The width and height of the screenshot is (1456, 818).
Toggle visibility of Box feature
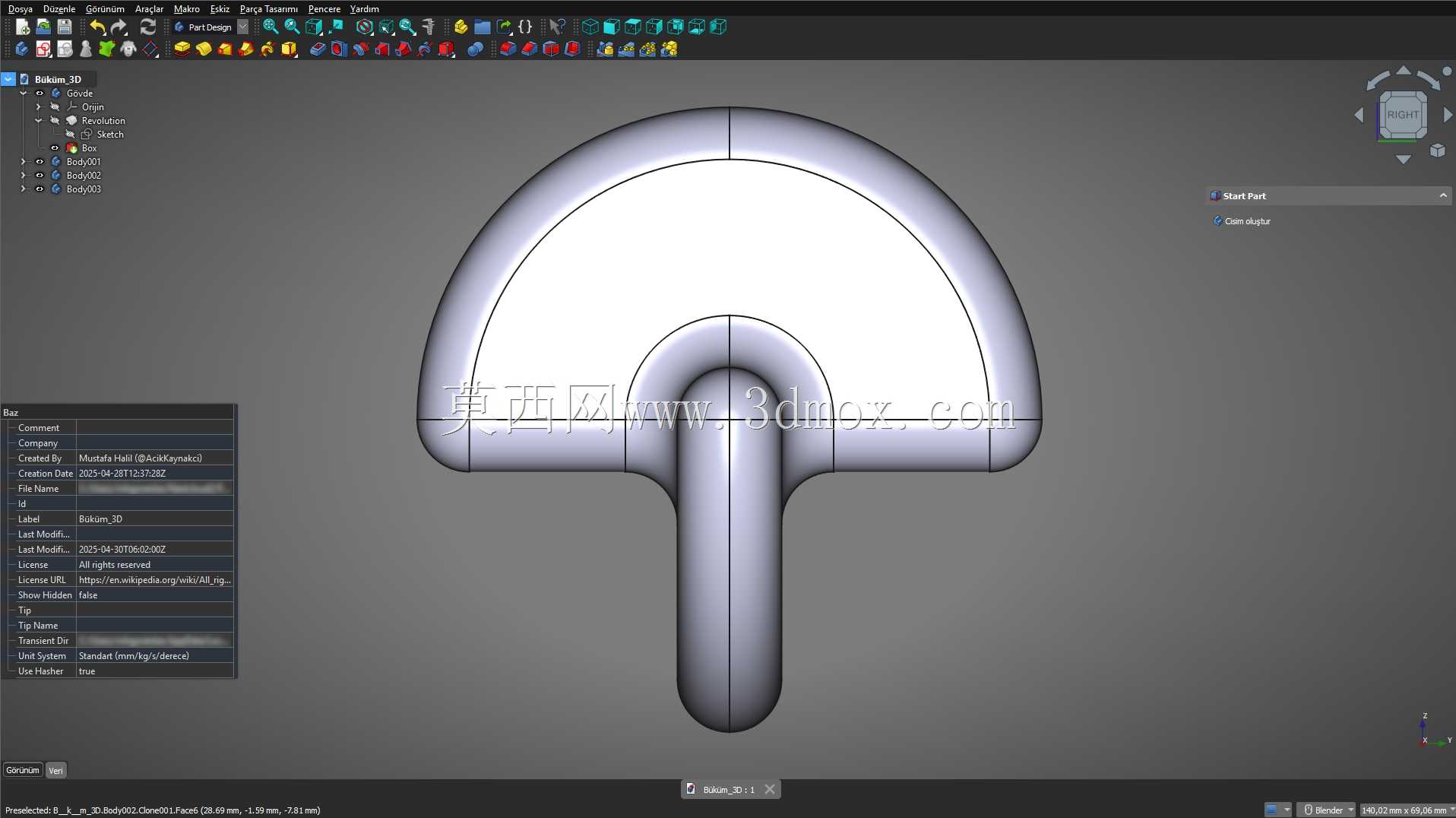pyautogui.click(x=55, y=148)
